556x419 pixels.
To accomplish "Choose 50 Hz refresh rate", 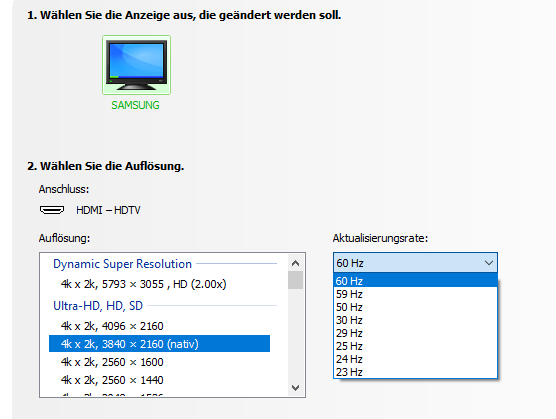I will click(x=415, y=307).
